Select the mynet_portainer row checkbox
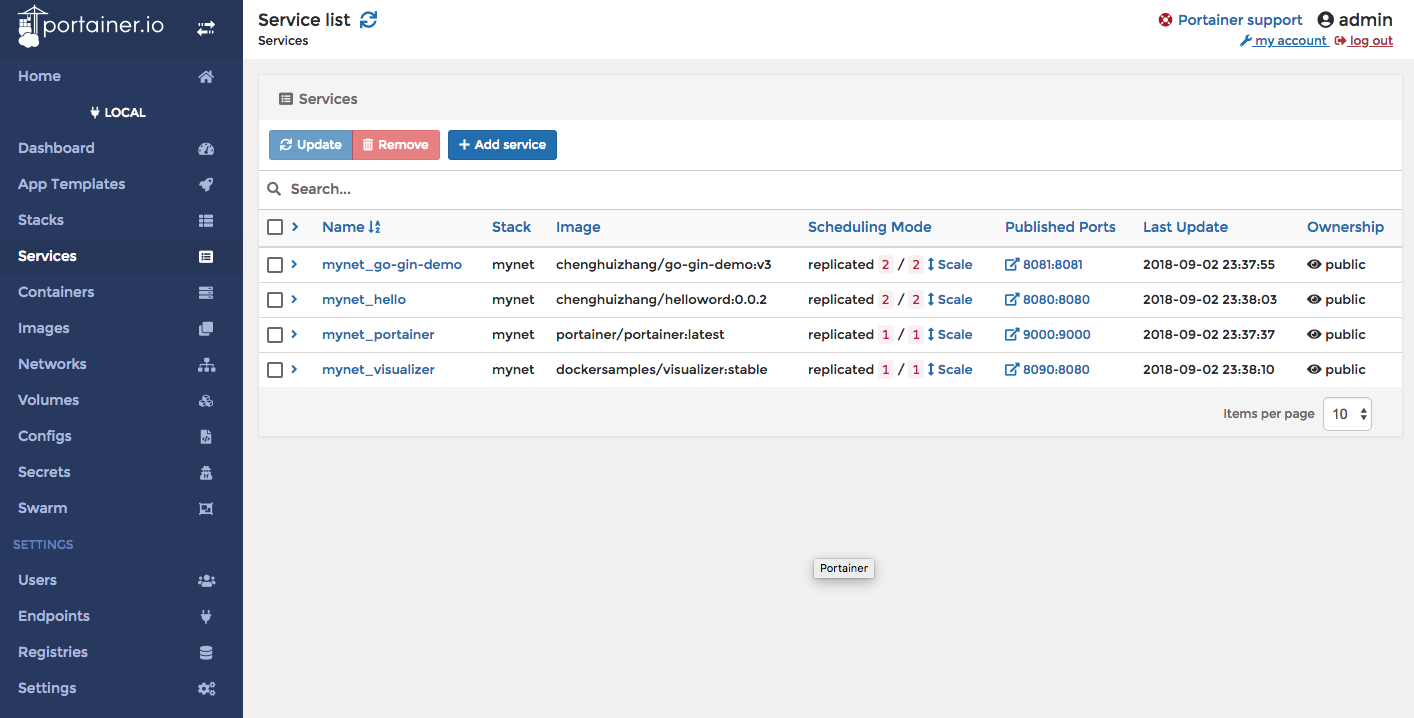Screen dimensions: 1414x718 (275, 335)
